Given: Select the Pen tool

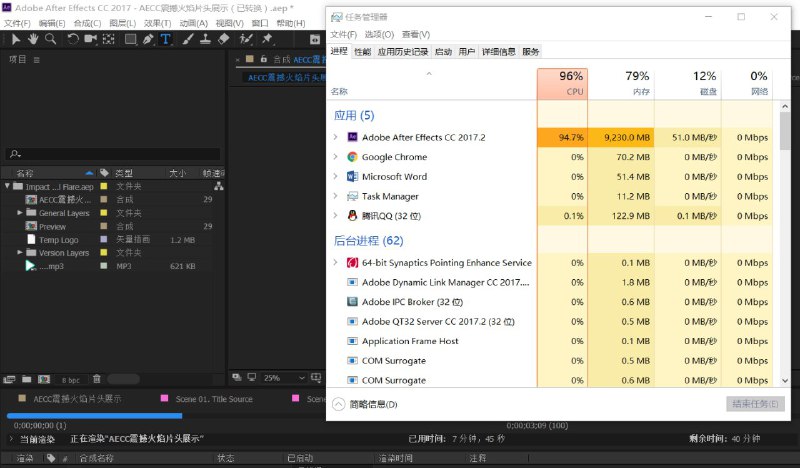Looking at the screenshot, I should click(x=148, y=39).
